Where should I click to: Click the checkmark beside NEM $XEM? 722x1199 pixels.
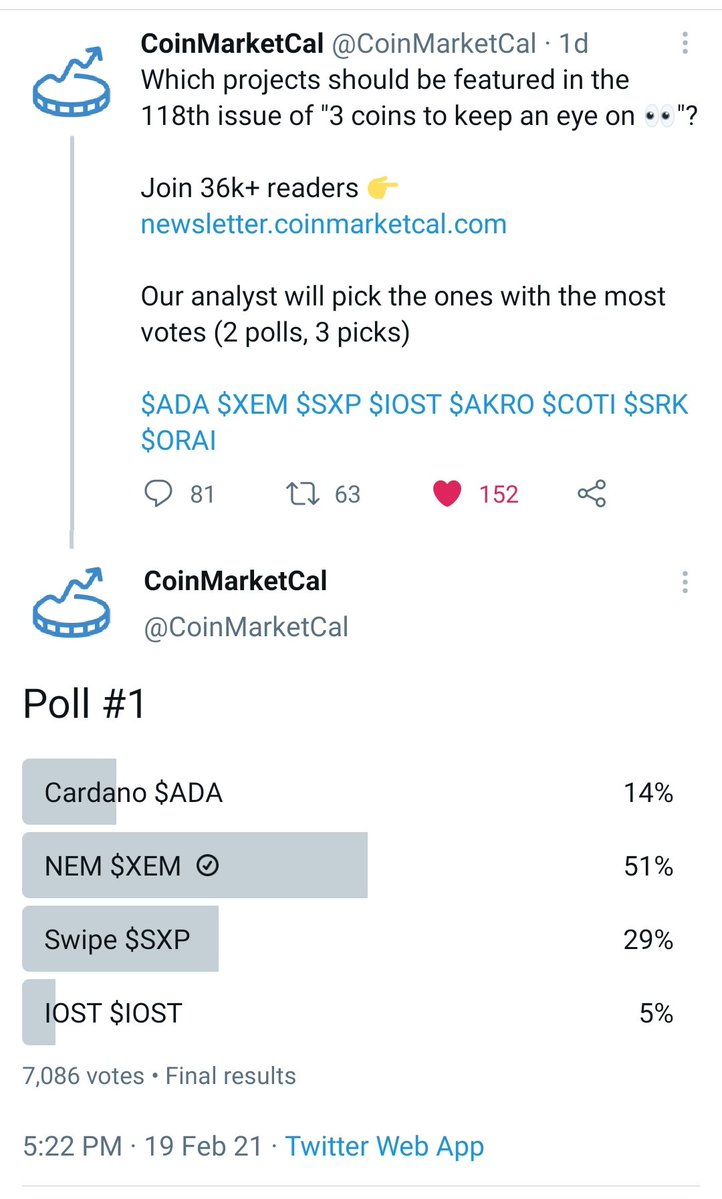tap(207, 866)
